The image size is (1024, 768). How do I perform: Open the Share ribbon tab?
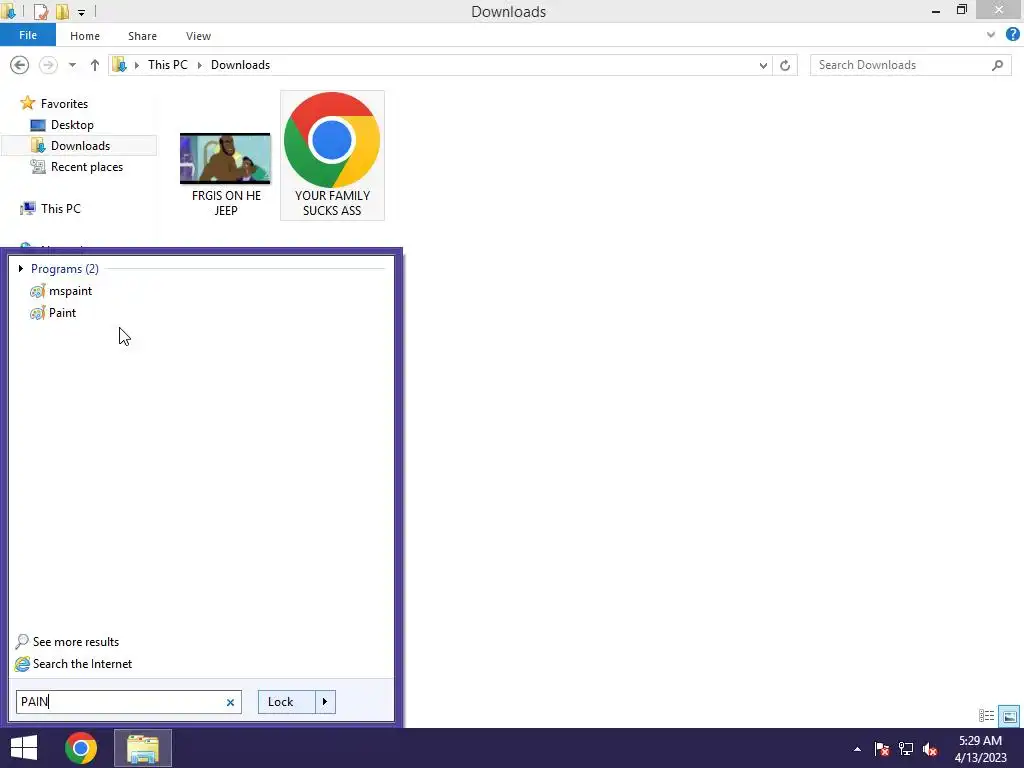pos(142,36)
